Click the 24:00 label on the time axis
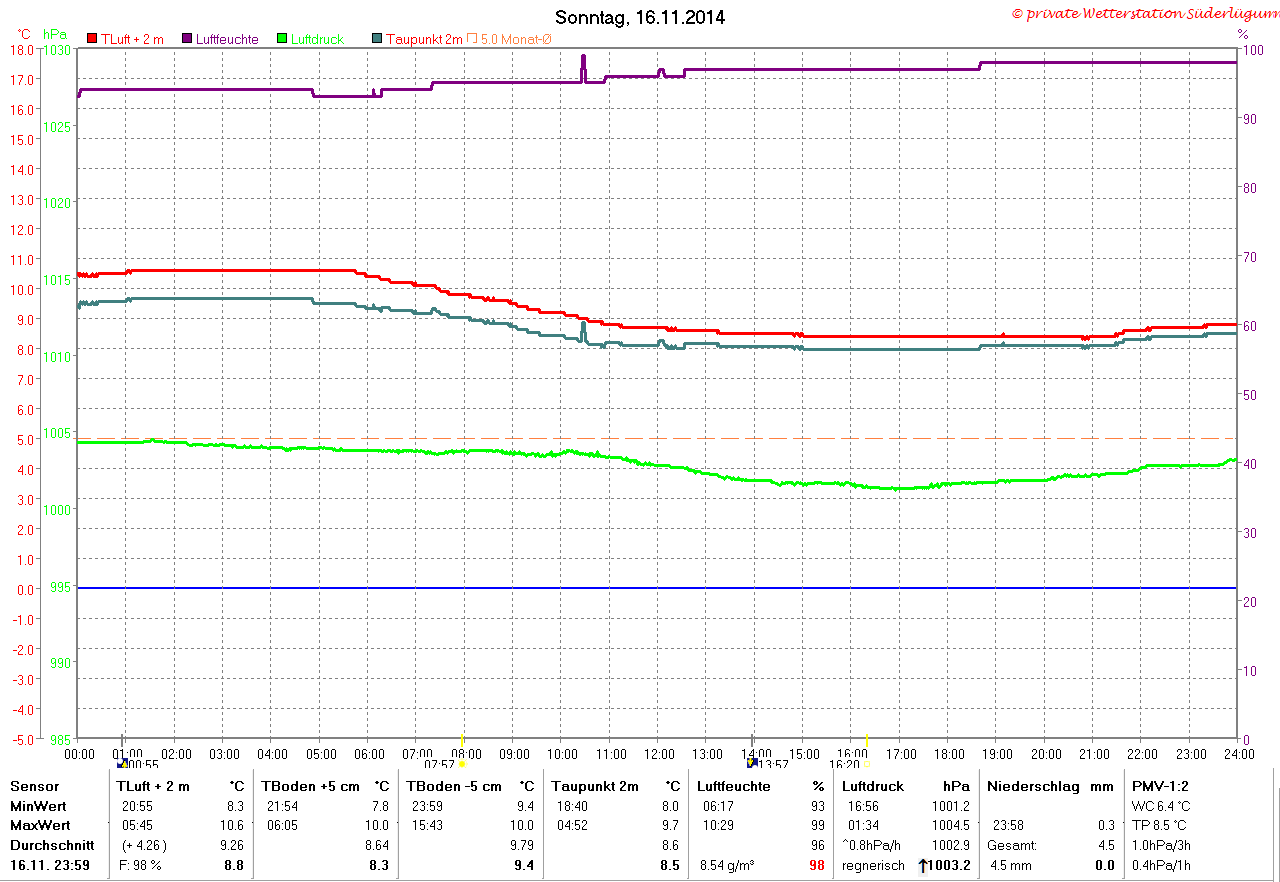The height and width of the screenshot is (882, 1280). pyautogui.click(x=1237, y=754)
